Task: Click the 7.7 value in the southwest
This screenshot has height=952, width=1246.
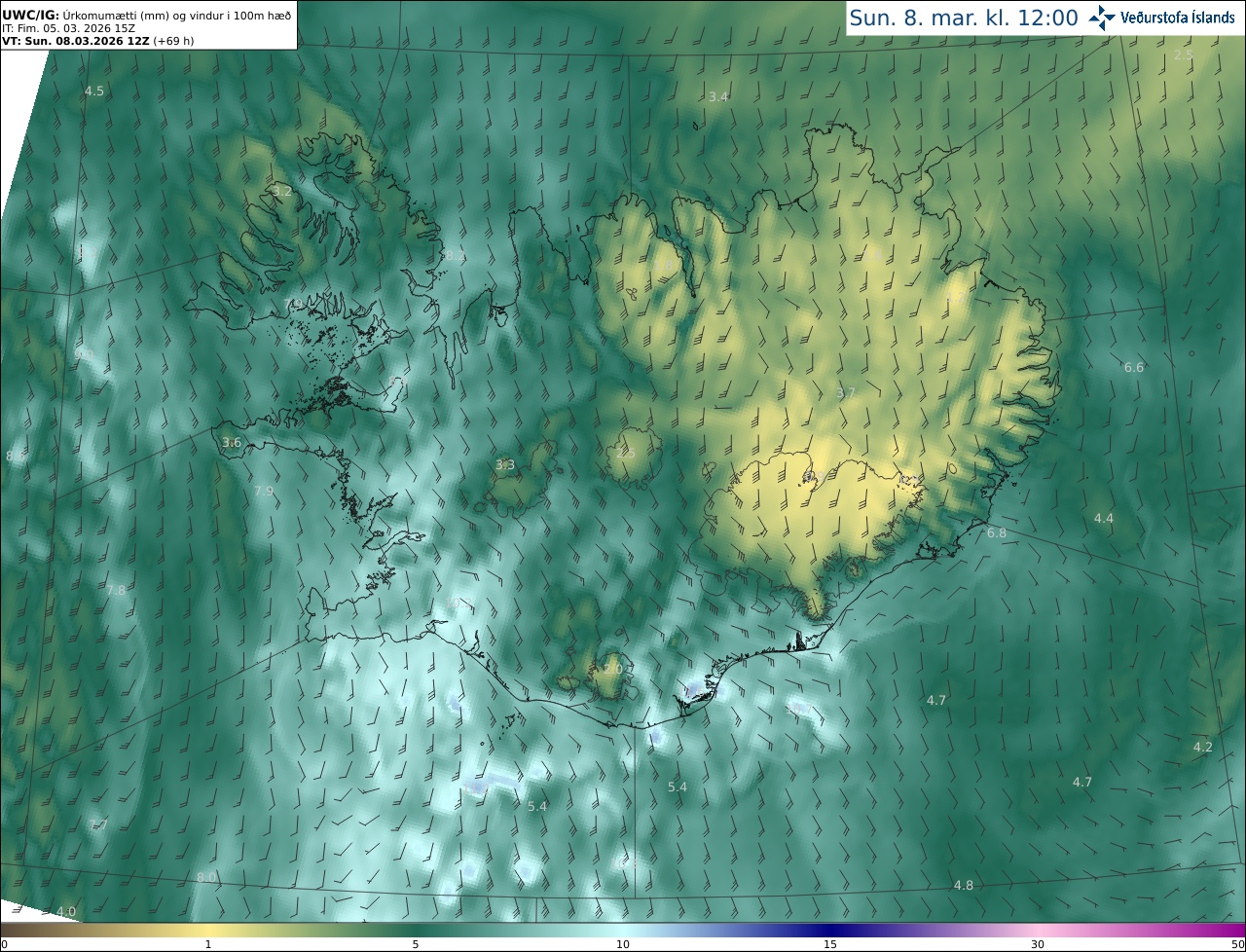Action: pyautogui.click(x=98, y=824)
